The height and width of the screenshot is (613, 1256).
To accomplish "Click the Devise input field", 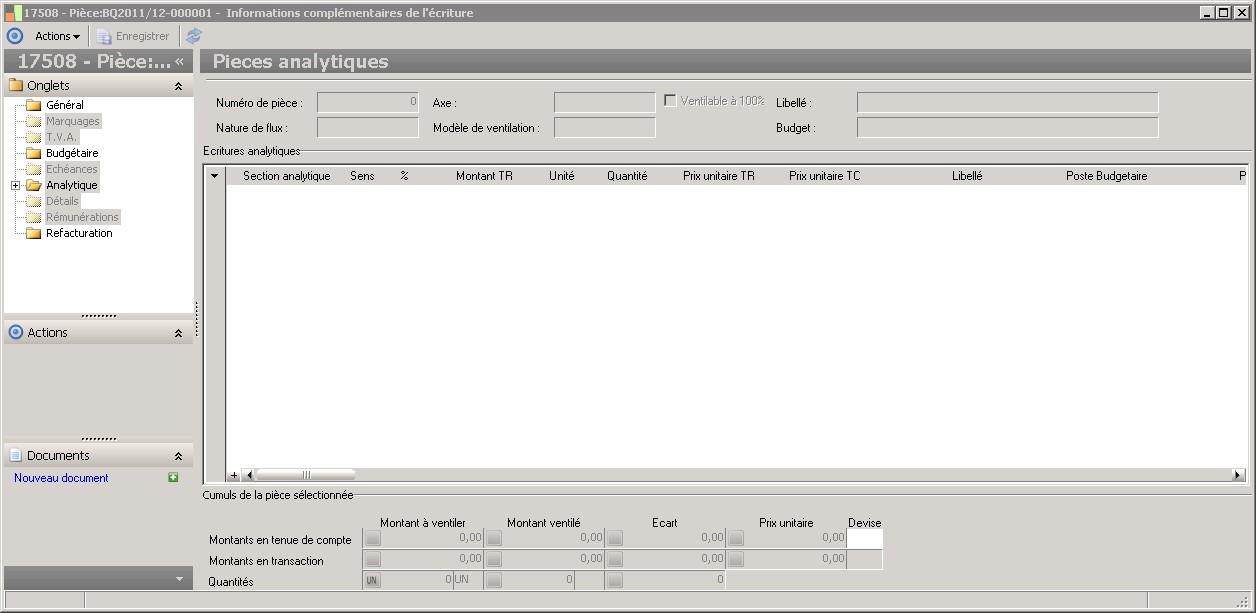I will (864, 539).
